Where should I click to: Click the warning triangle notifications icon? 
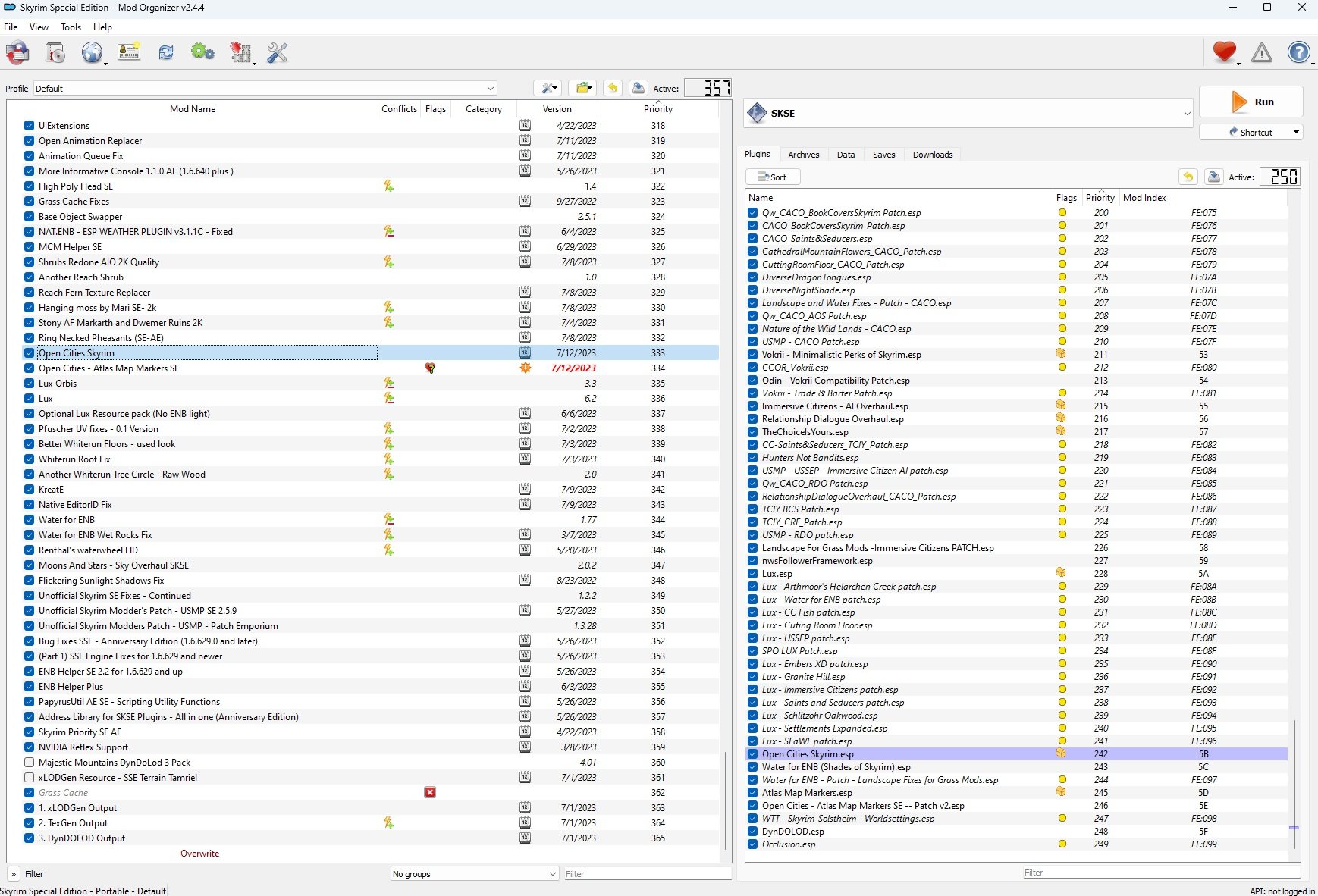click(1261, 52)
